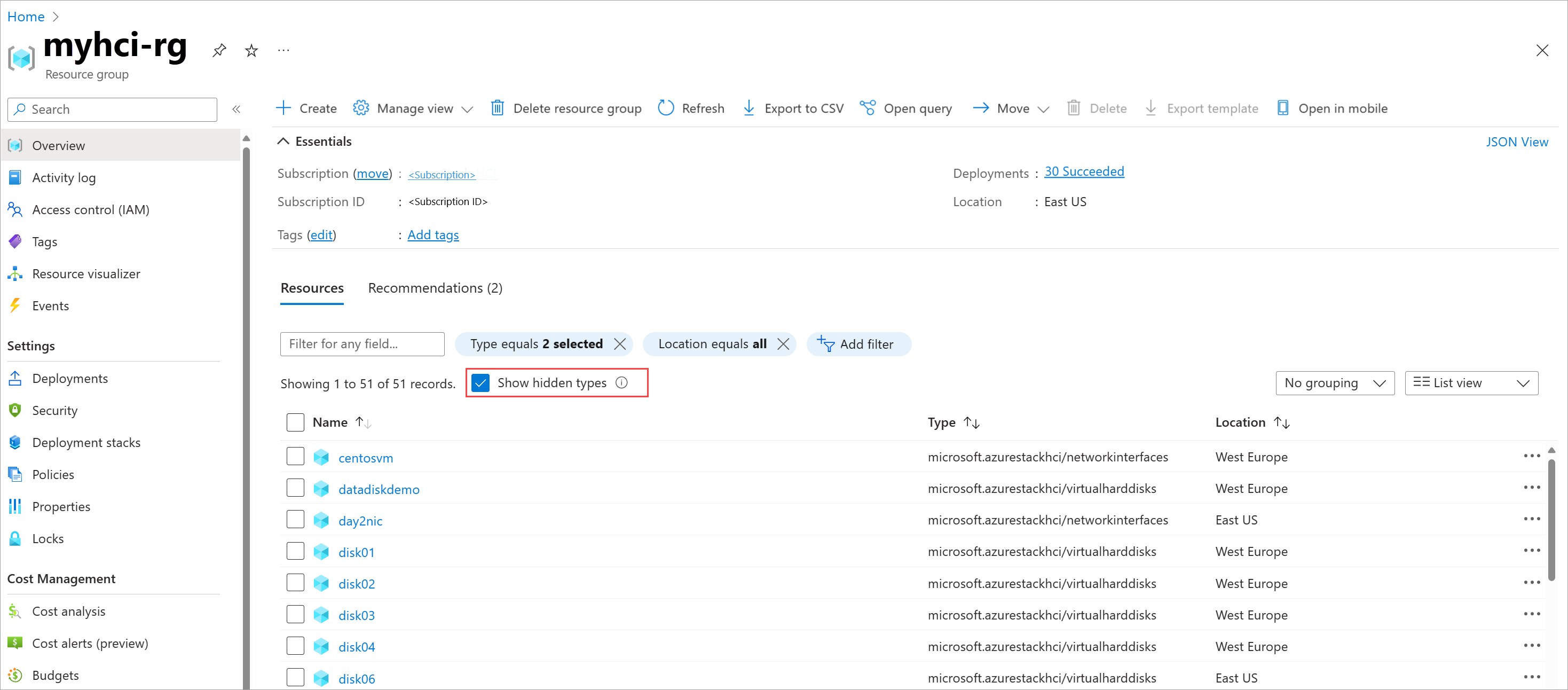Screen dimensions: 1568x690
Task: Click the Export to CSV download icon
Action: 748,108
